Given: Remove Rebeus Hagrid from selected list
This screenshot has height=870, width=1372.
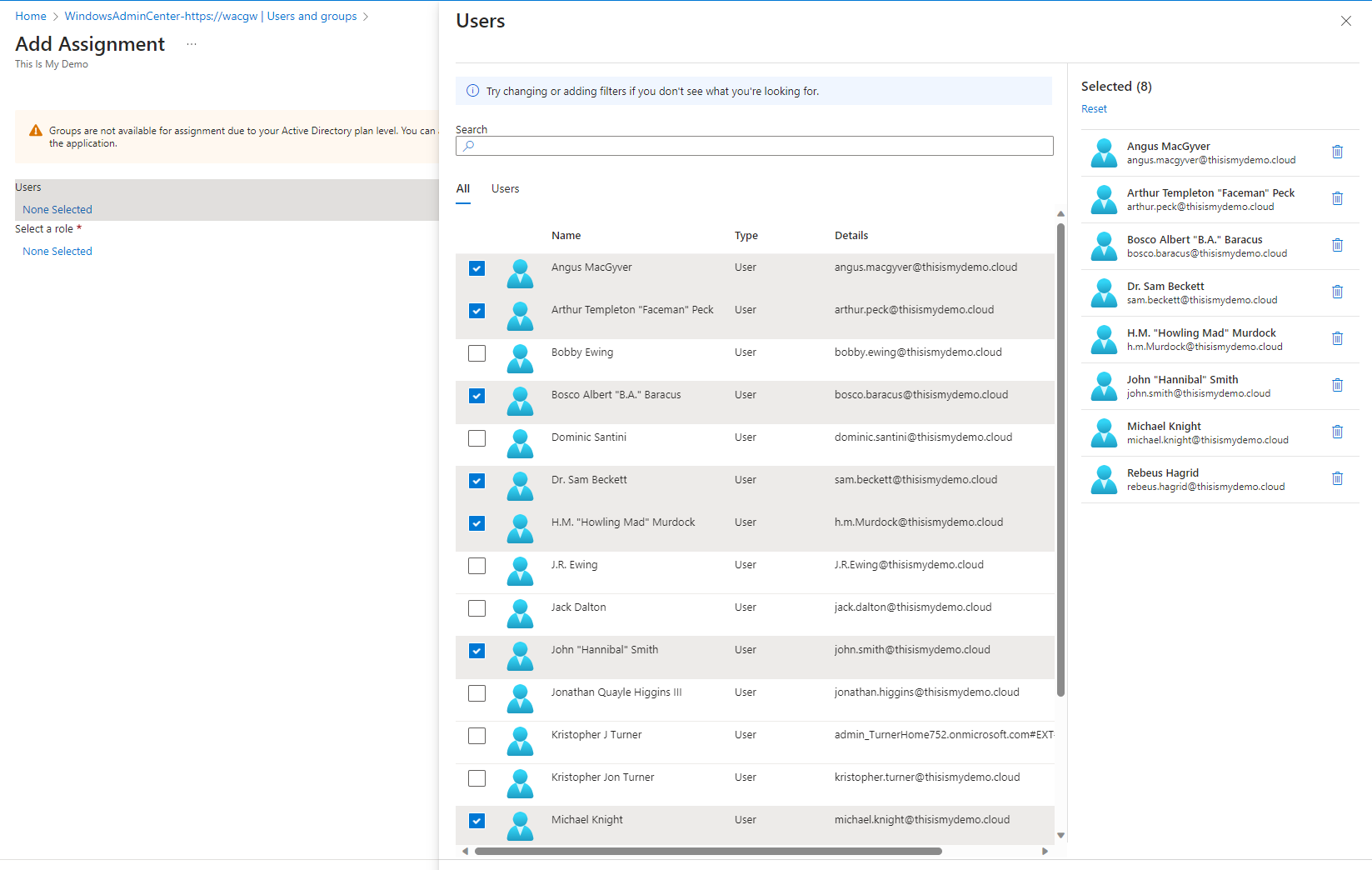Looking at the screenshot, I should pyautogui.click(x=1337, y=478).
